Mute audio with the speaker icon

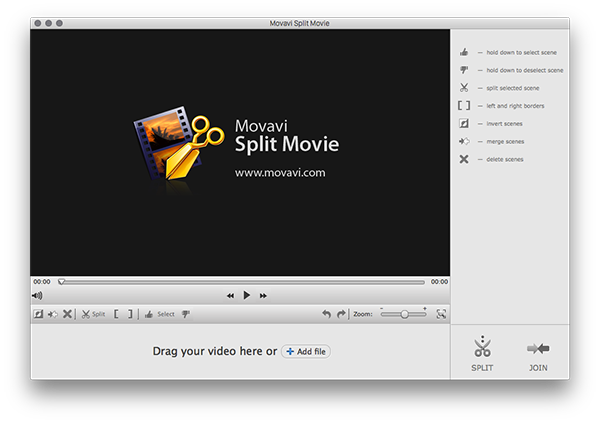click(x=38, y=296)
